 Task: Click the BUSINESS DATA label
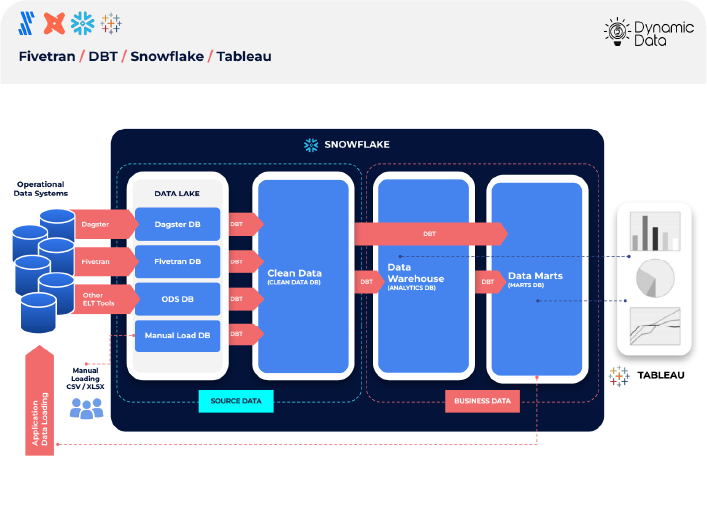[483, 402]
